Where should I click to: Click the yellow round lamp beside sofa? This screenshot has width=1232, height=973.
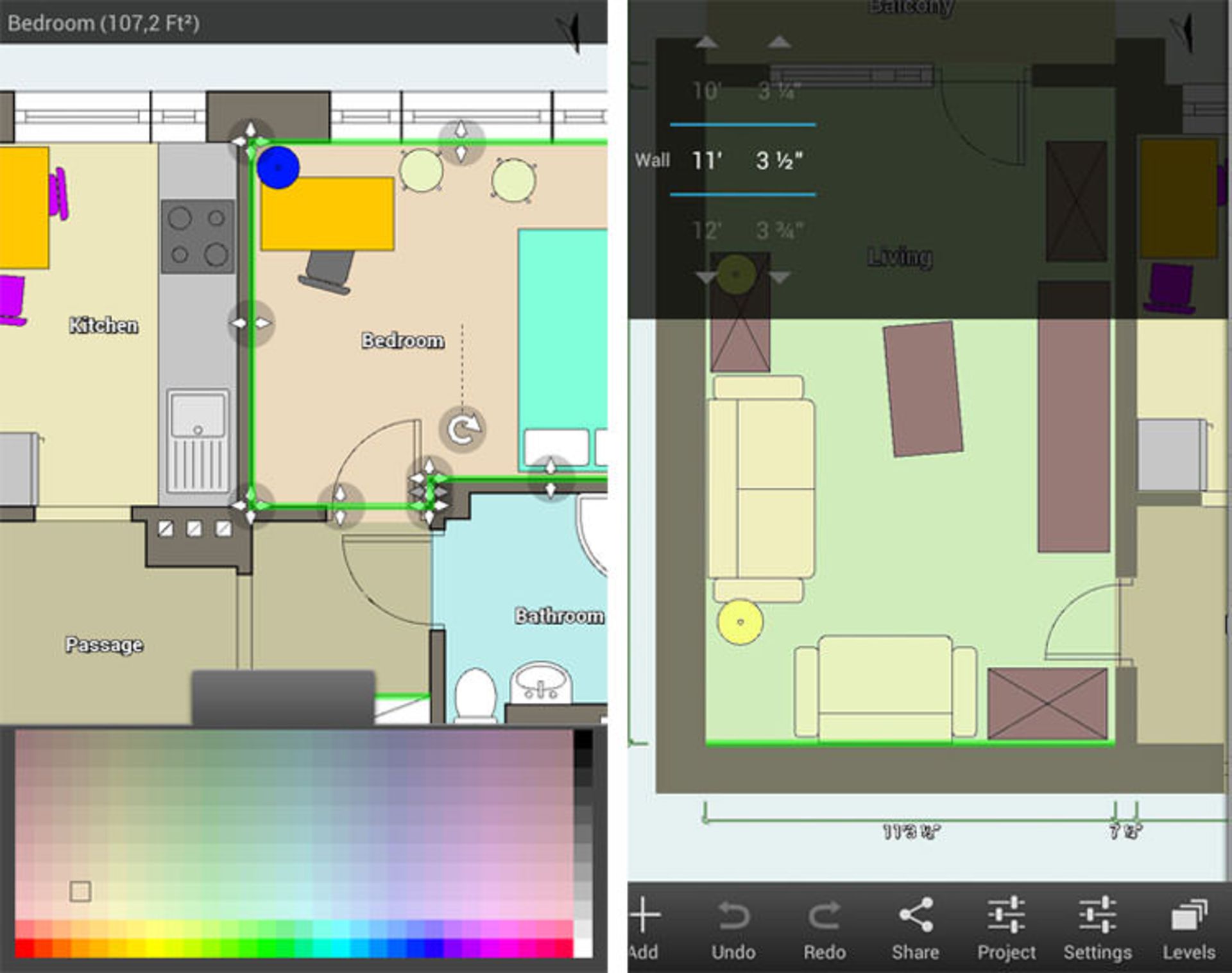740,622
